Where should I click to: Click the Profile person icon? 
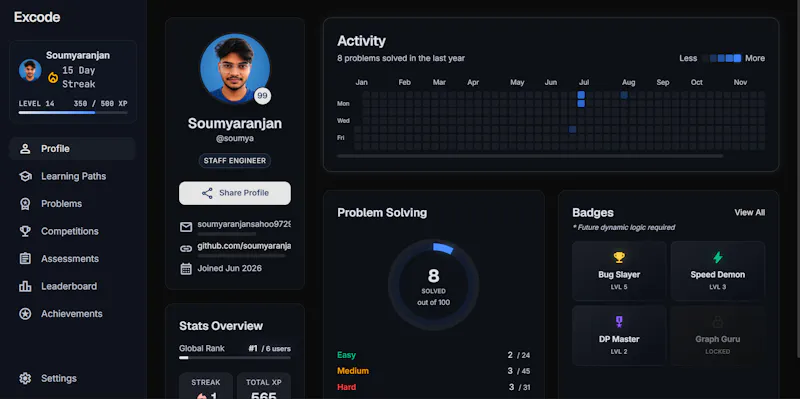[x=25, y=149]
